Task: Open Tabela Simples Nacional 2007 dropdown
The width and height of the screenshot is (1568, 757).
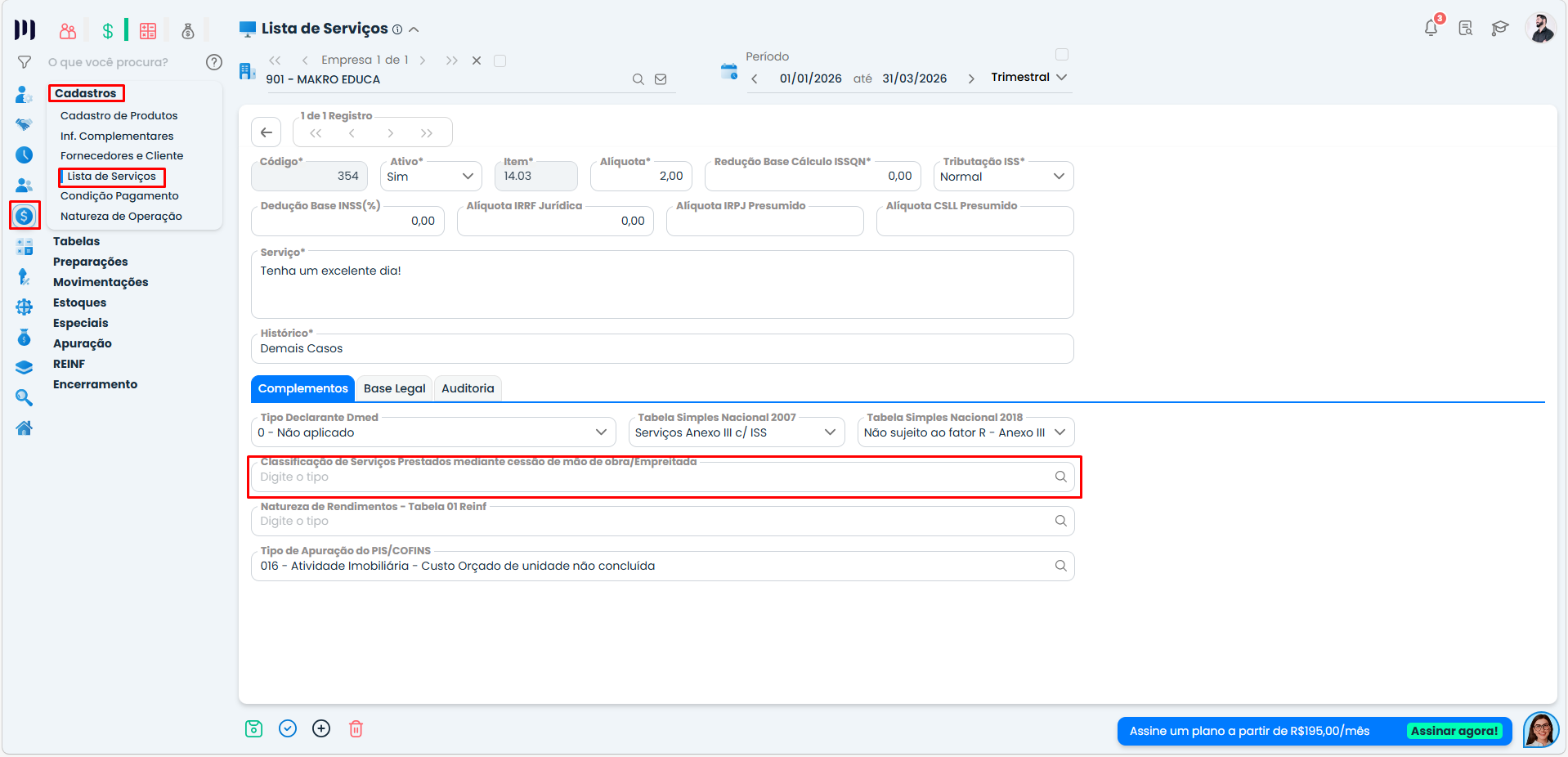Action: [736, 432]
